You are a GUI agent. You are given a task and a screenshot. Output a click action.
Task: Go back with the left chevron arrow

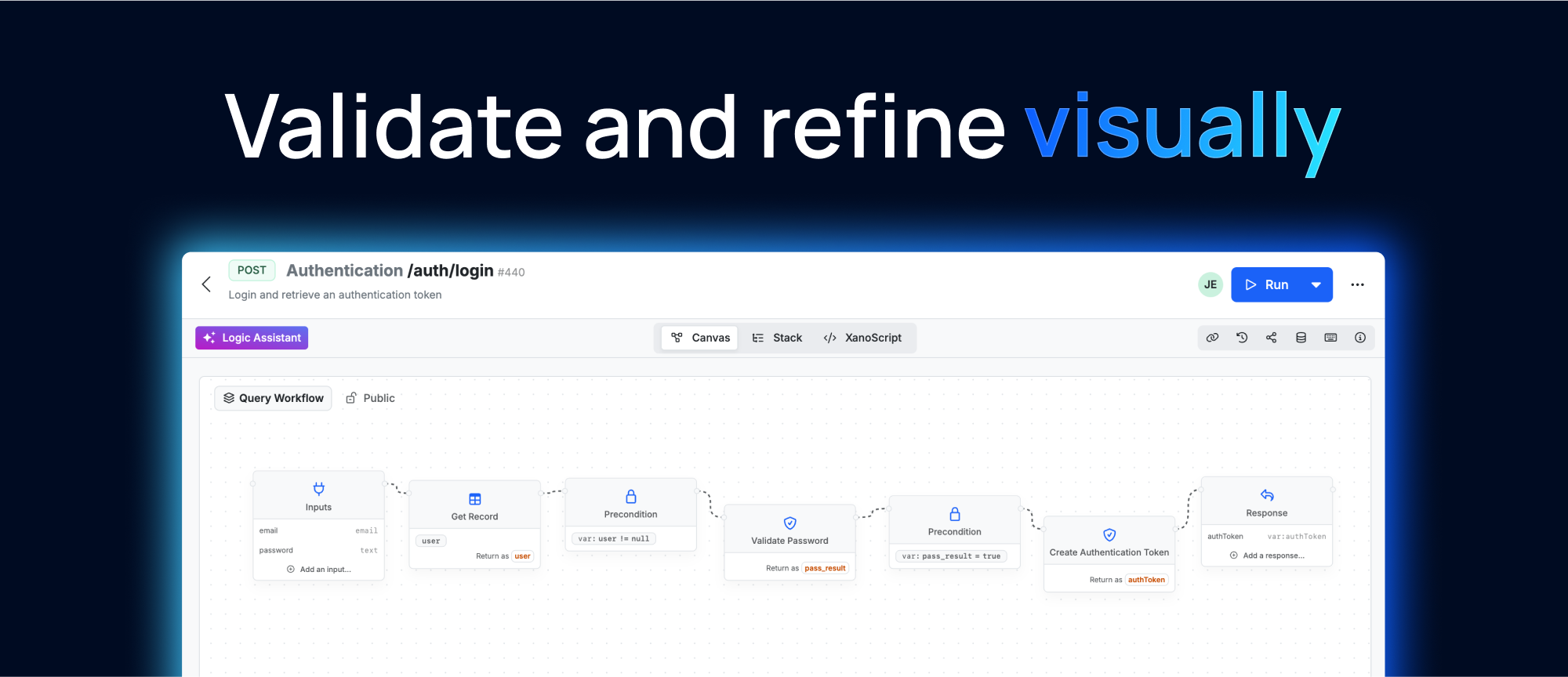click(x=206, y=284)
